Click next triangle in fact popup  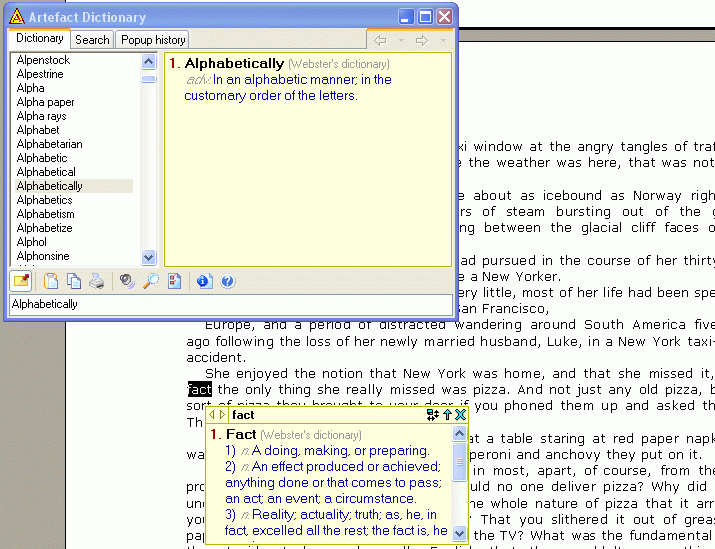coord(223,415)
